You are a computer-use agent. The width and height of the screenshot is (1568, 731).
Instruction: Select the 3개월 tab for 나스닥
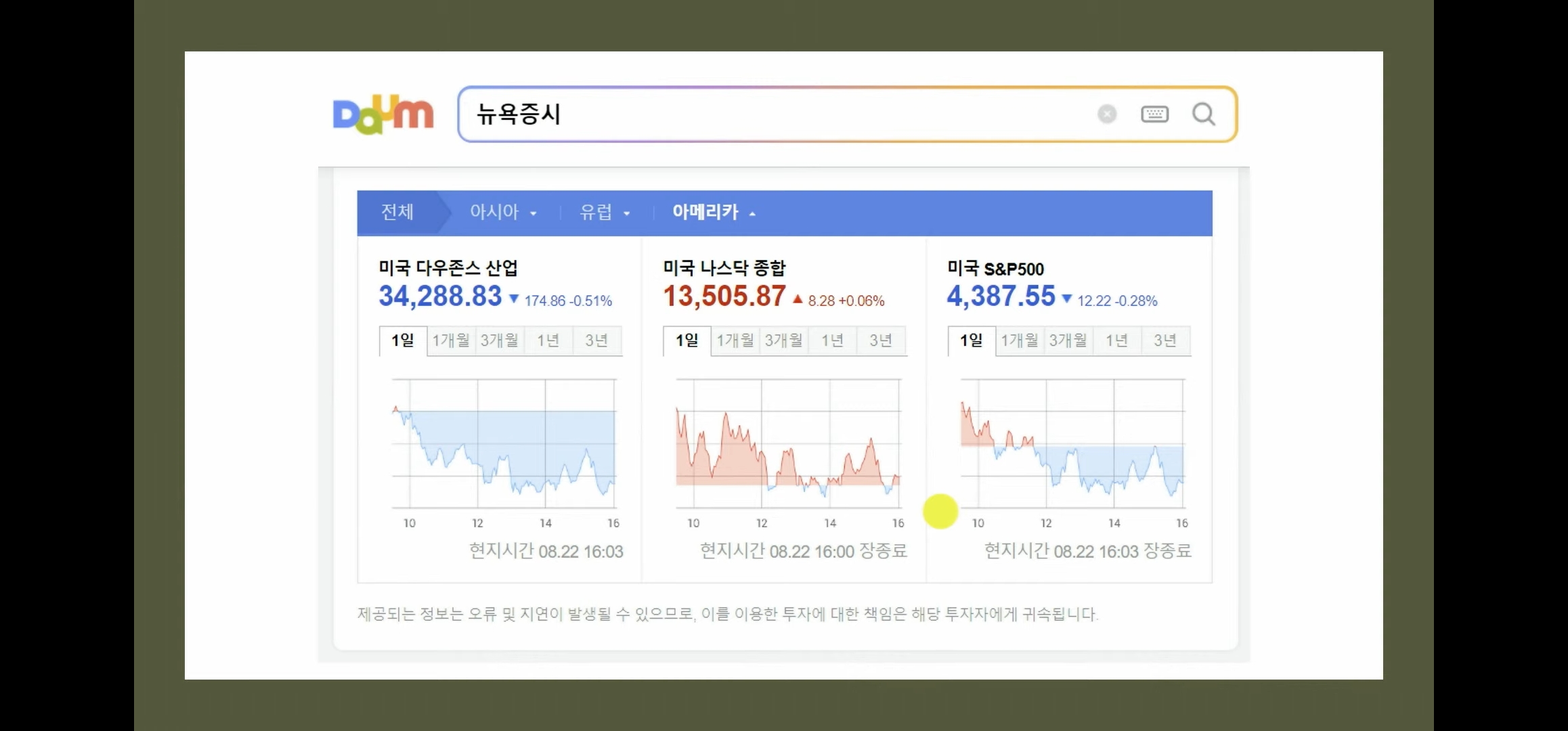point(784,340)
